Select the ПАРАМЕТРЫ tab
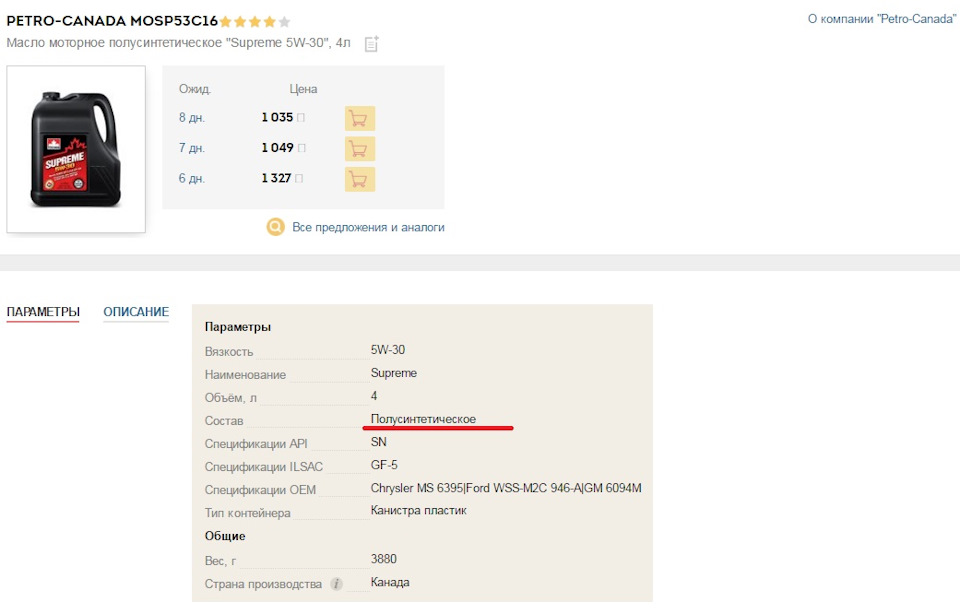The width and height of the screenshot is (960, 614). [x=43, y=312]
